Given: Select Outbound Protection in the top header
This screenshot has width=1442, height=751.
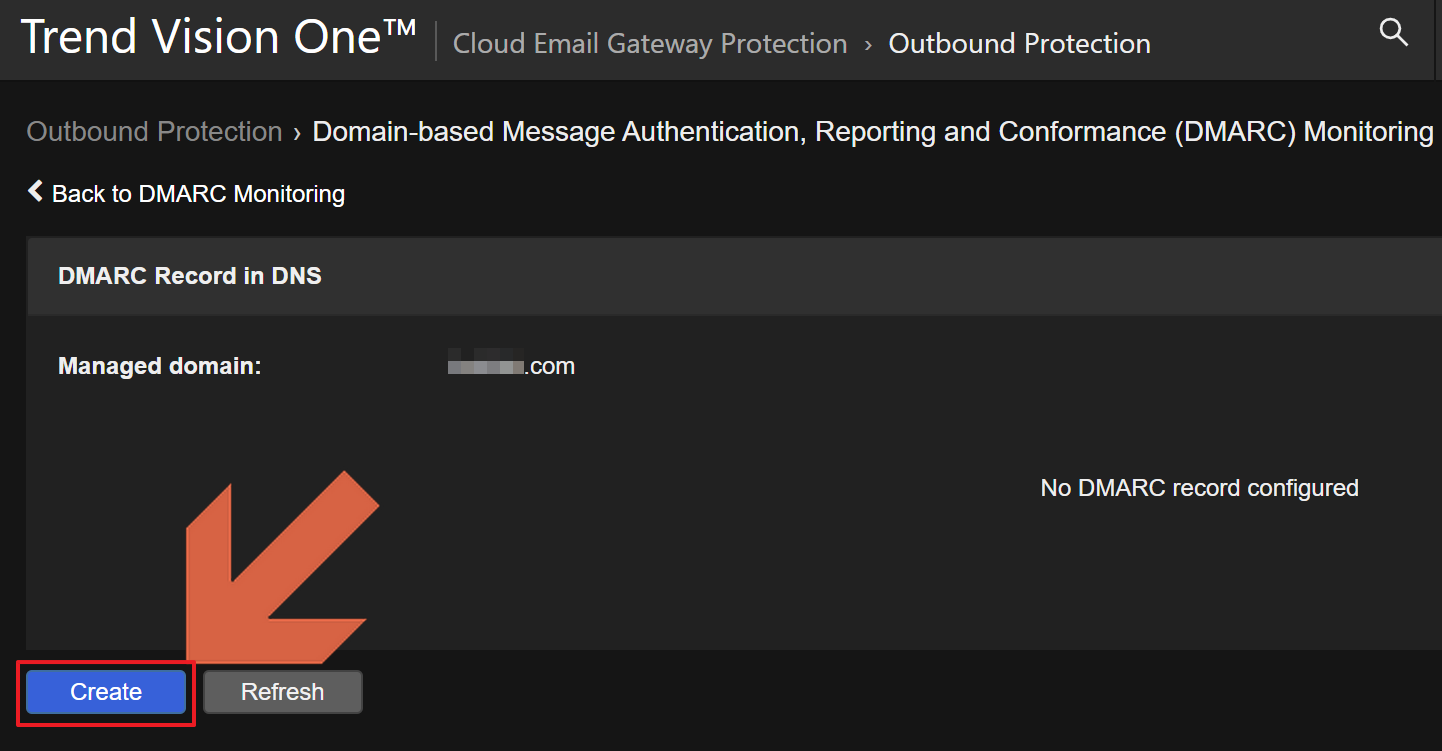Looking at the screenshot, I should (x=1019, y=44).
